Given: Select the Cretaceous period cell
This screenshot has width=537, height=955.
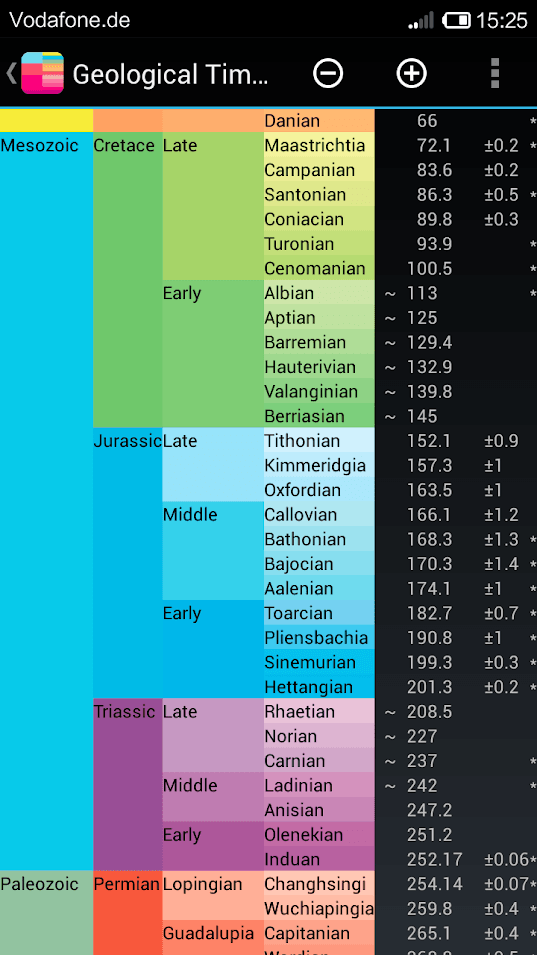Looking at the screenshot, I should 128,280.
